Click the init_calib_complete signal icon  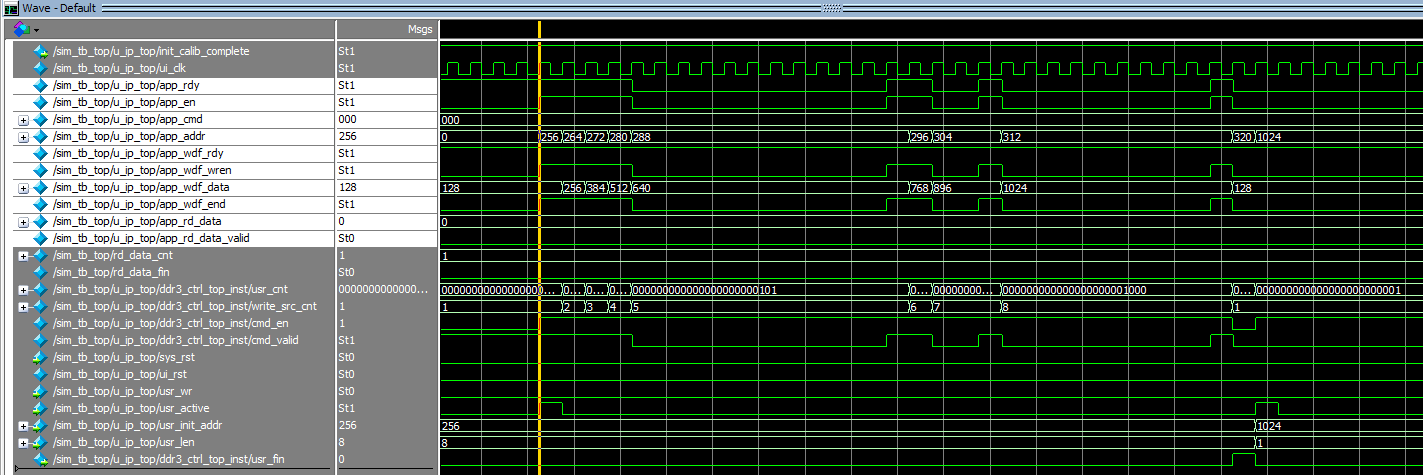point(40,51)
